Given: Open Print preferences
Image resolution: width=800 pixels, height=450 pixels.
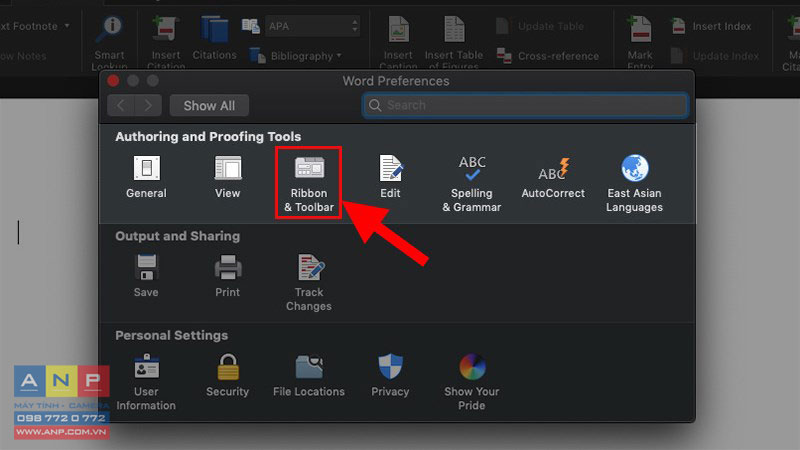Looking at the screenshot, I should 228,276.
